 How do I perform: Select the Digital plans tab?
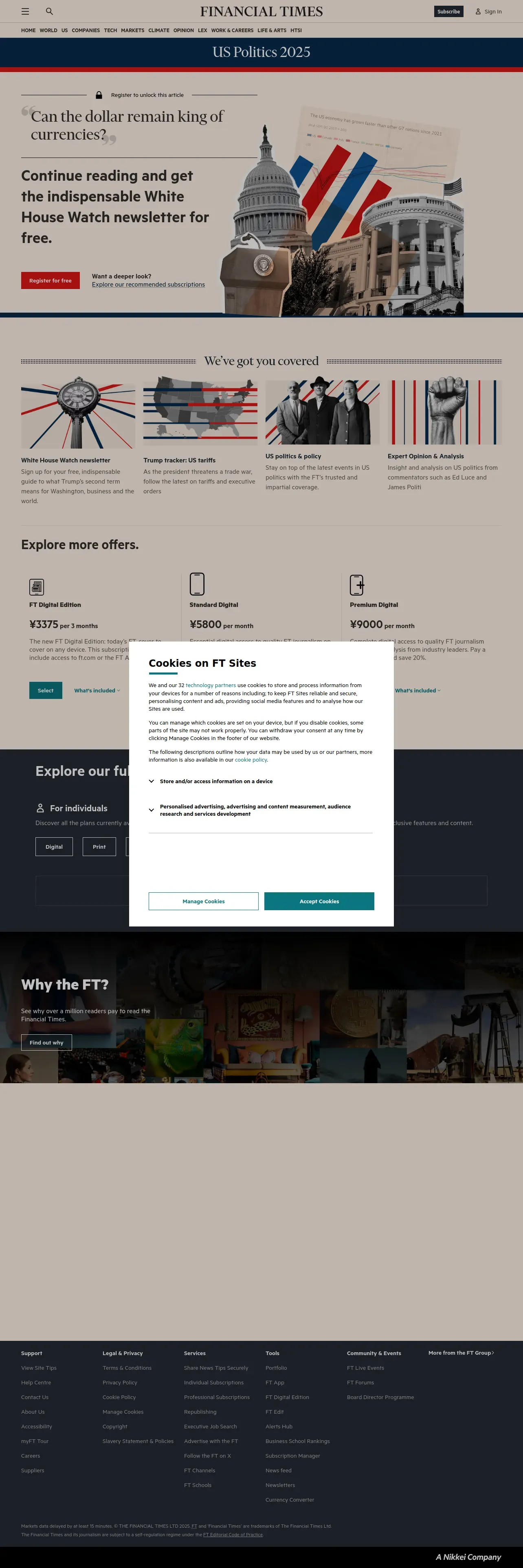54,847
